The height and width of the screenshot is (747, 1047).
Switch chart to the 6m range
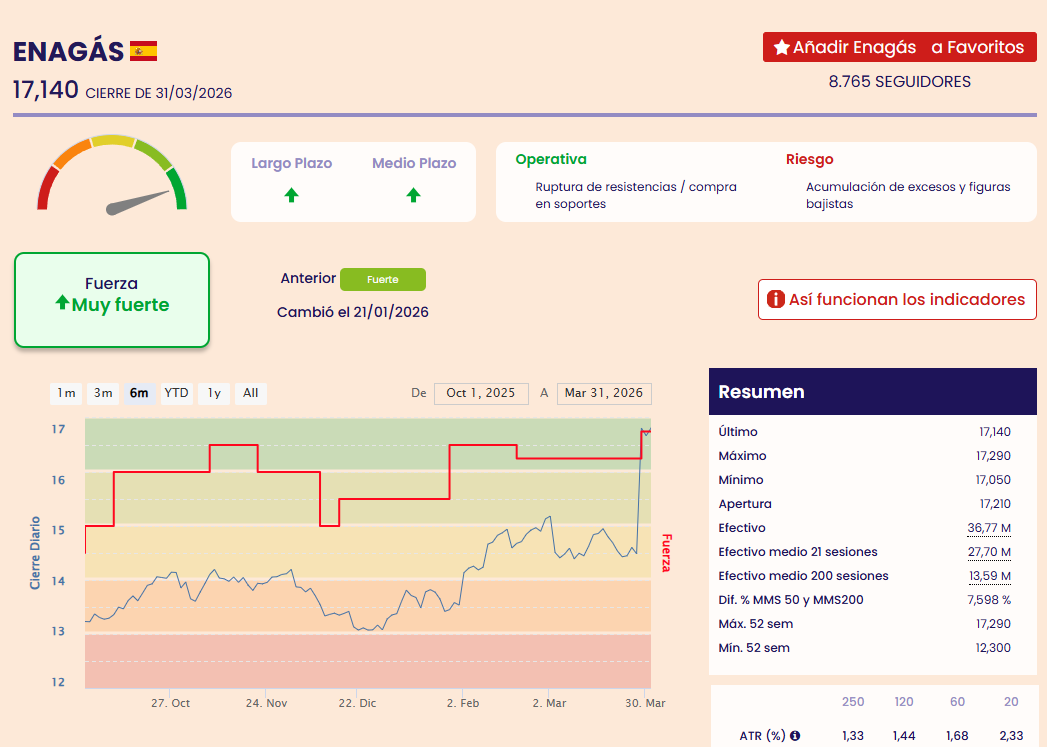click(x=139, y=393)
